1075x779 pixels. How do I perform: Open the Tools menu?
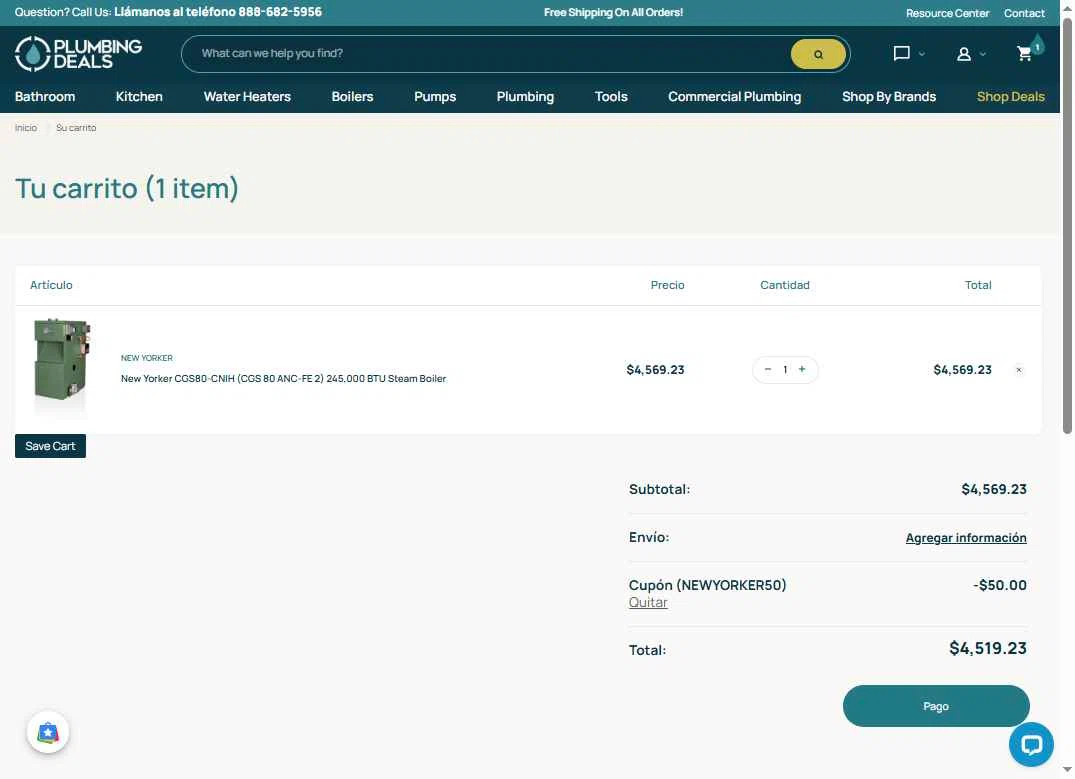(611, 97)
